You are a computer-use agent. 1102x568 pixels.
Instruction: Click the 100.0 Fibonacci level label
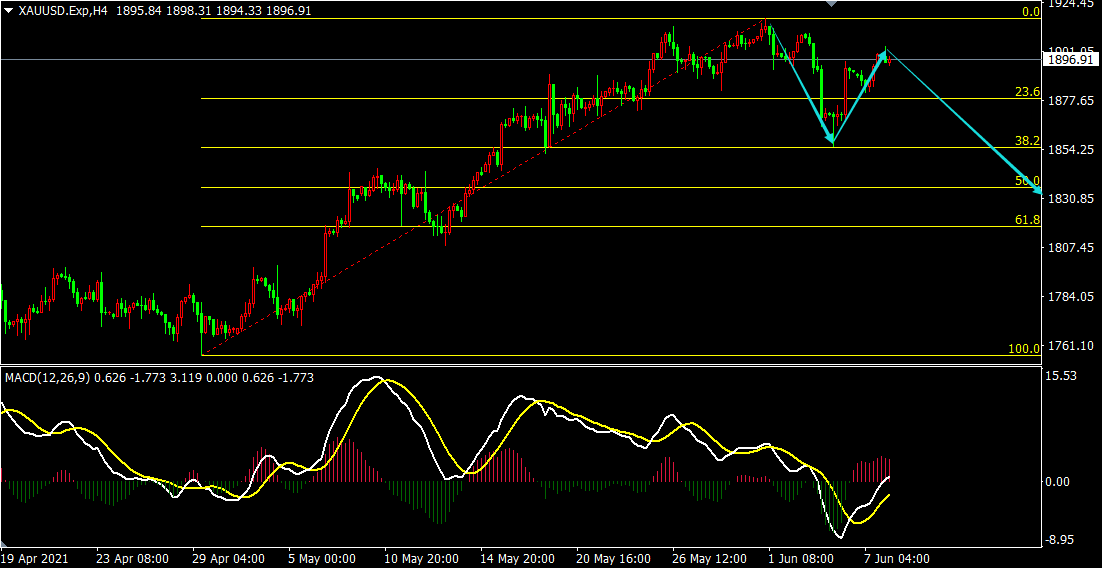click(x=1024, y=349)
